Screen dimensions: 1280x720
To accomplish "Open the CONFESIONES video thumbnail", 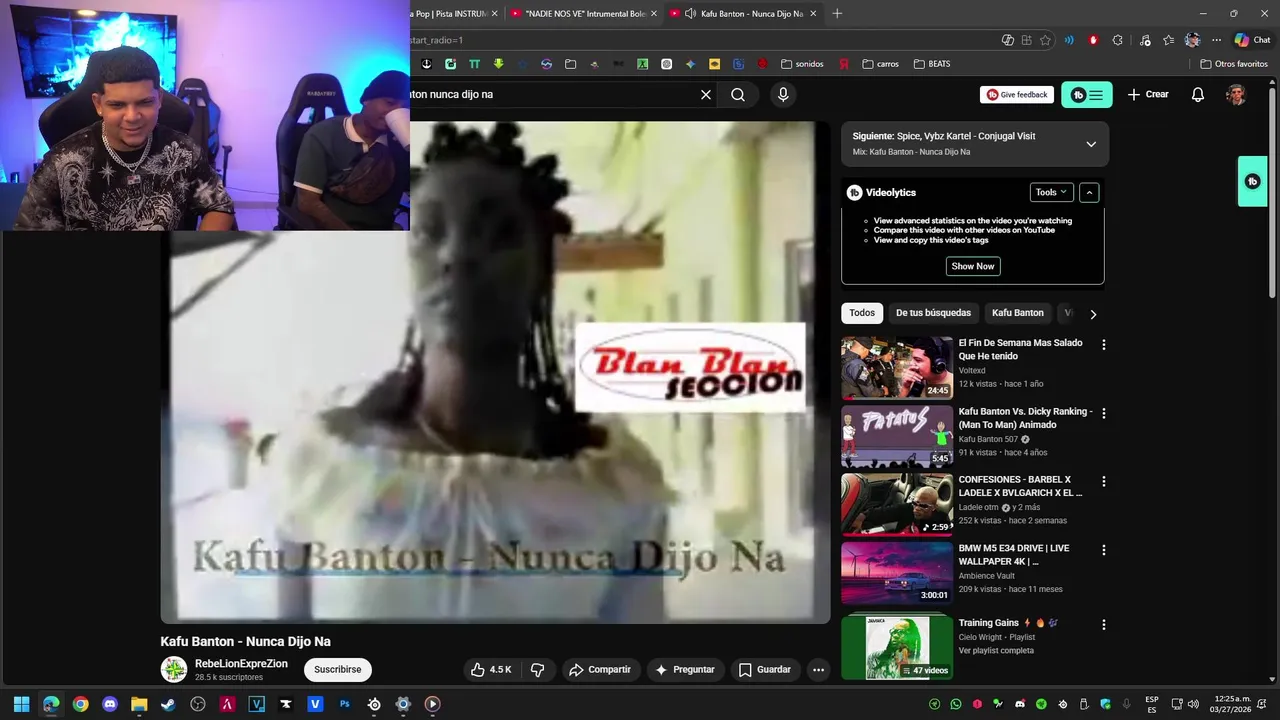I will point(897,504).
